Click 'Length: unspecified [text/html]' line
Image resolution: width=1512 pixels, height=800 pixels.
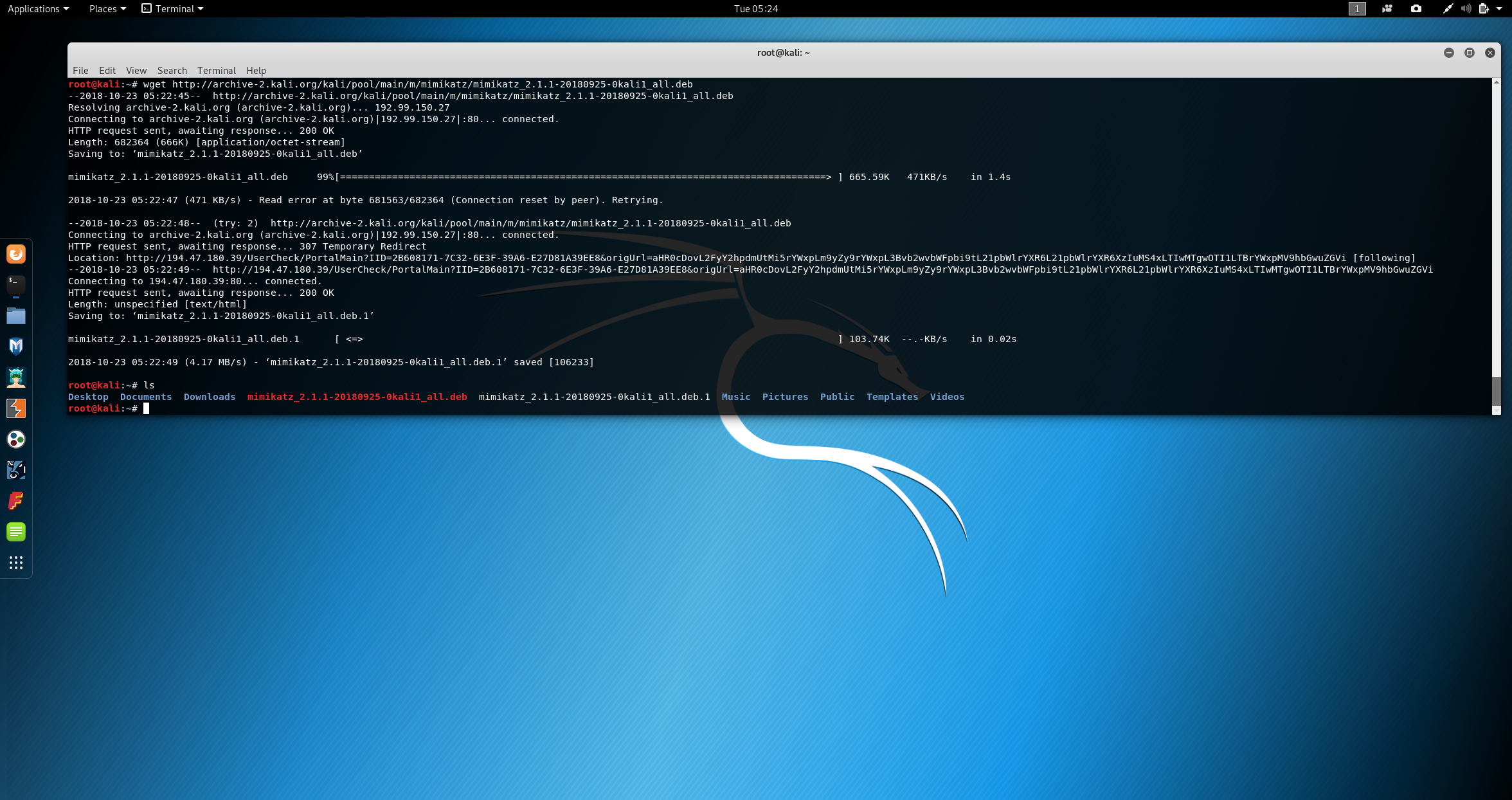tap(157, 304)
